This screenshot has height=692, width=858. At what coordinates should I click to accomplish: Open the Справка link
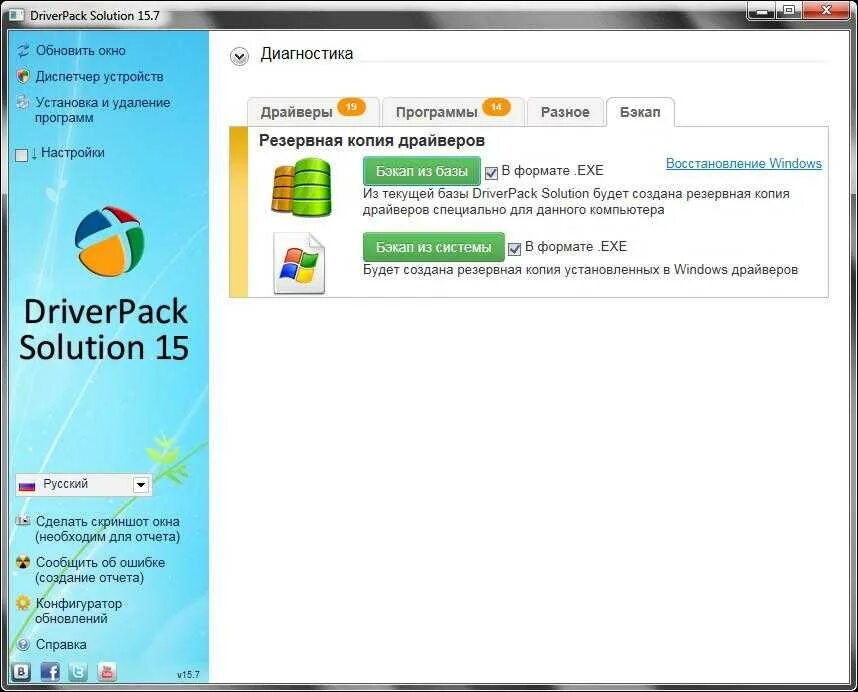(61, 644)
